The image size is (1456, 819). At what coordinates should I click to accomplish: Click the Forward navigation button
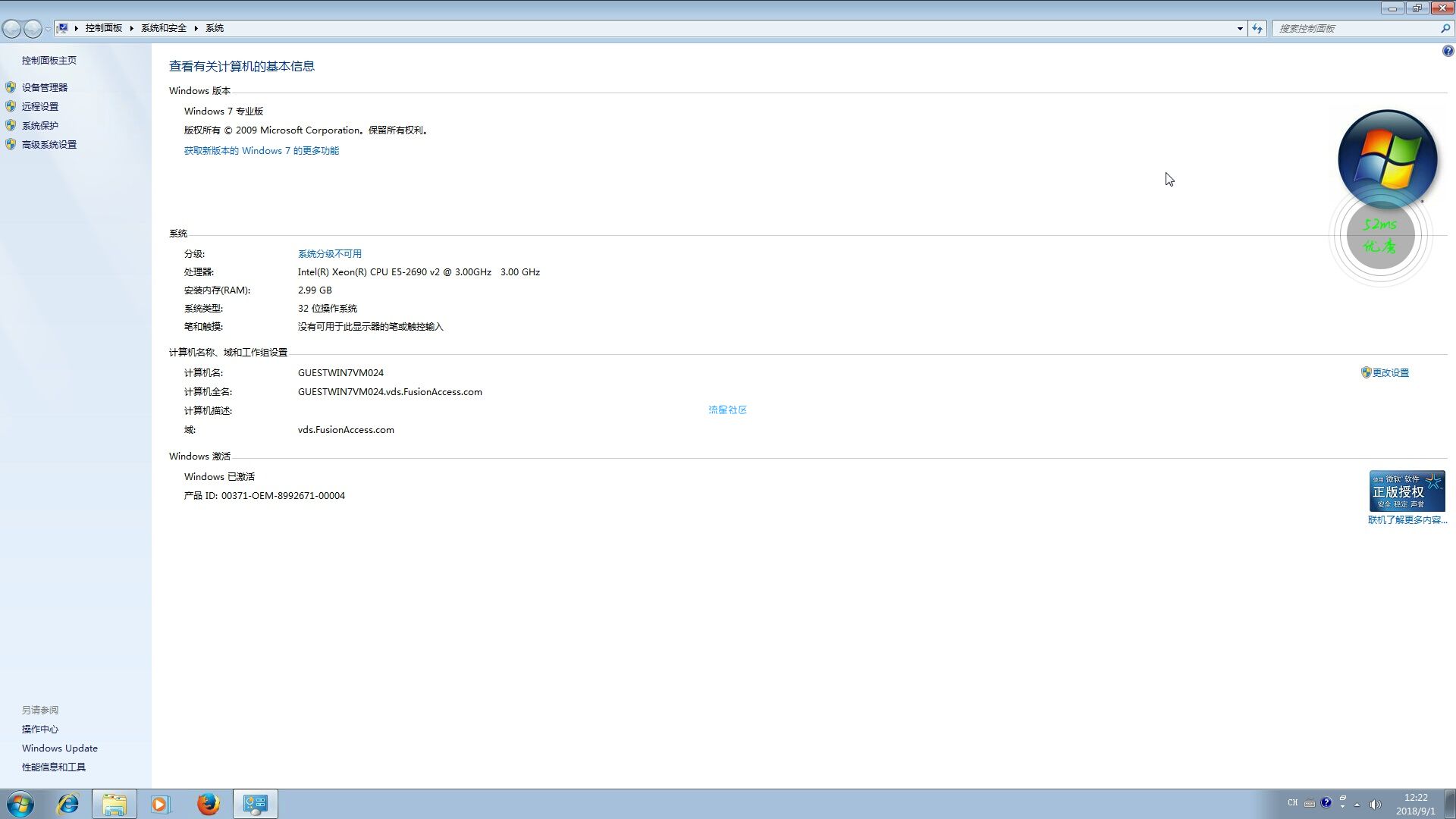[x=33, y=29]
